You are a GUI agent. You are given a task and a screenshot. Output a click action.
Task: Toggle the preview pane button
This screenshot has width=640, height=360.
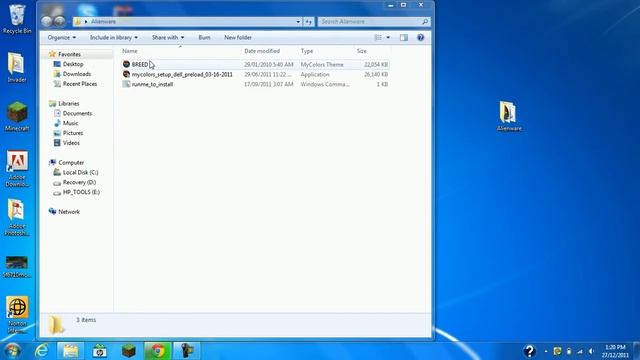point(404,38)
